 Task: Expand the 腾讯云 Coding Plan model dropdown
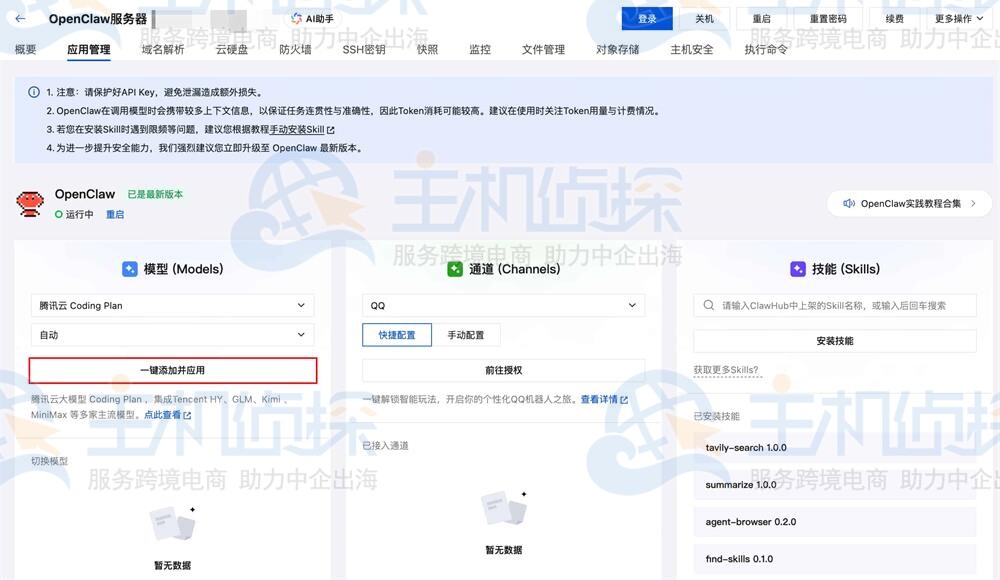[x=170, y=305]
